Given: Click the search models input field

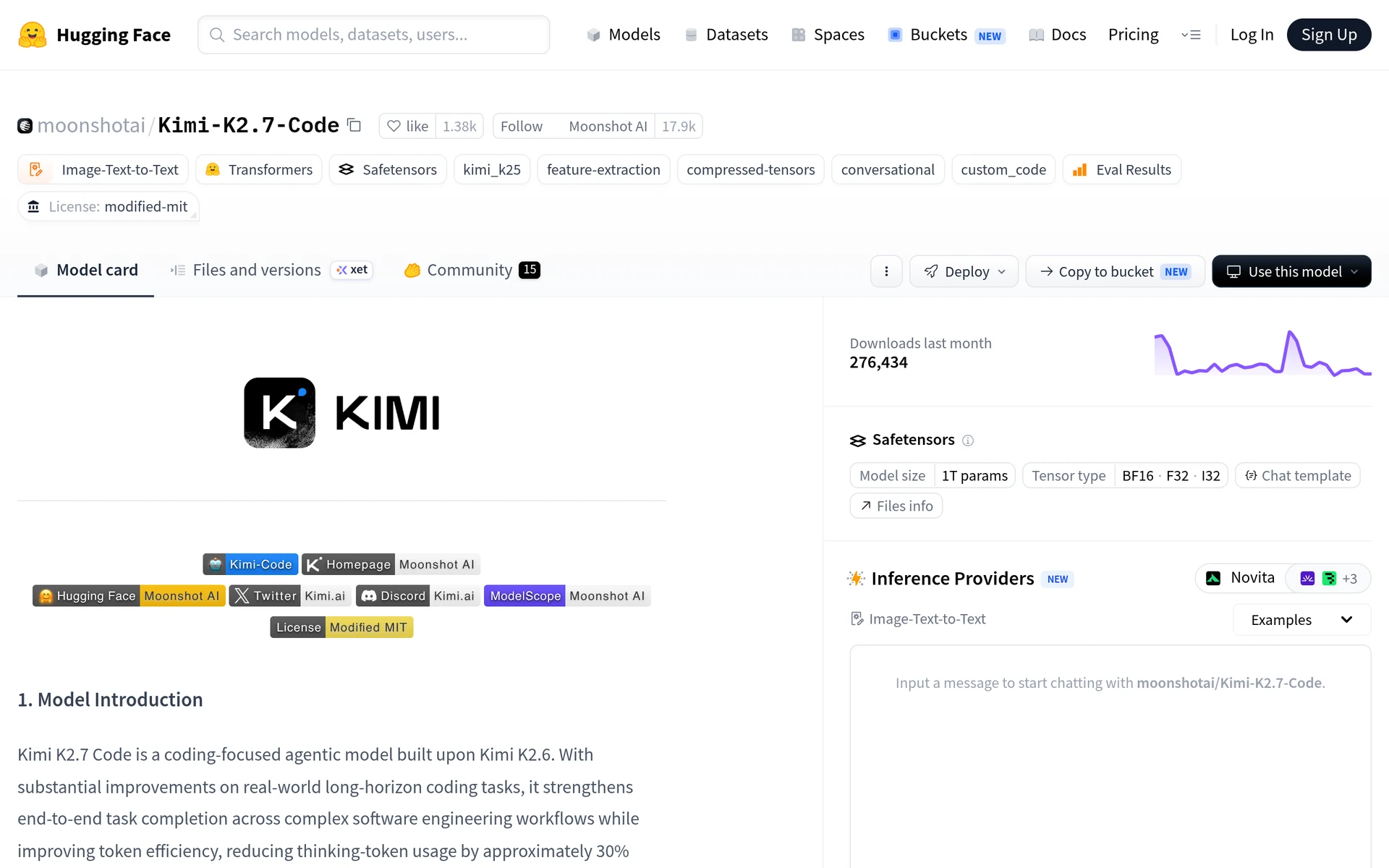Looking at the screenshot, I should 373,35.
